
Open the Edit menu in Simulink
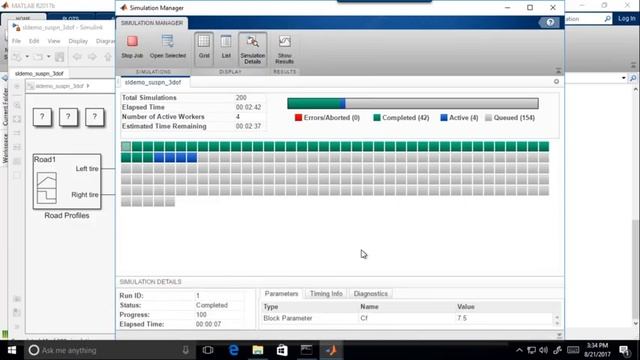(x=34, y=41)
